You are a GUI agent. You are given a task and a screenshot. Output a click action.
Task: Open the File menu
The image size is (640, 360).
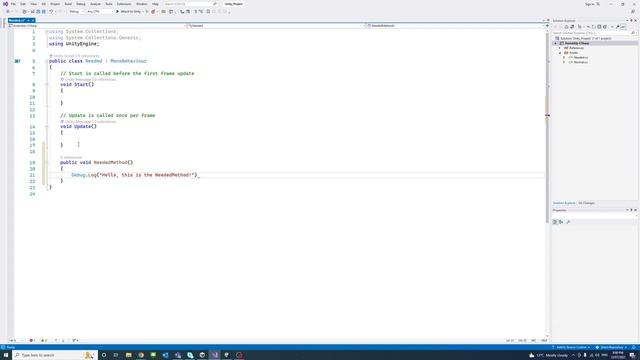point(13,4)
